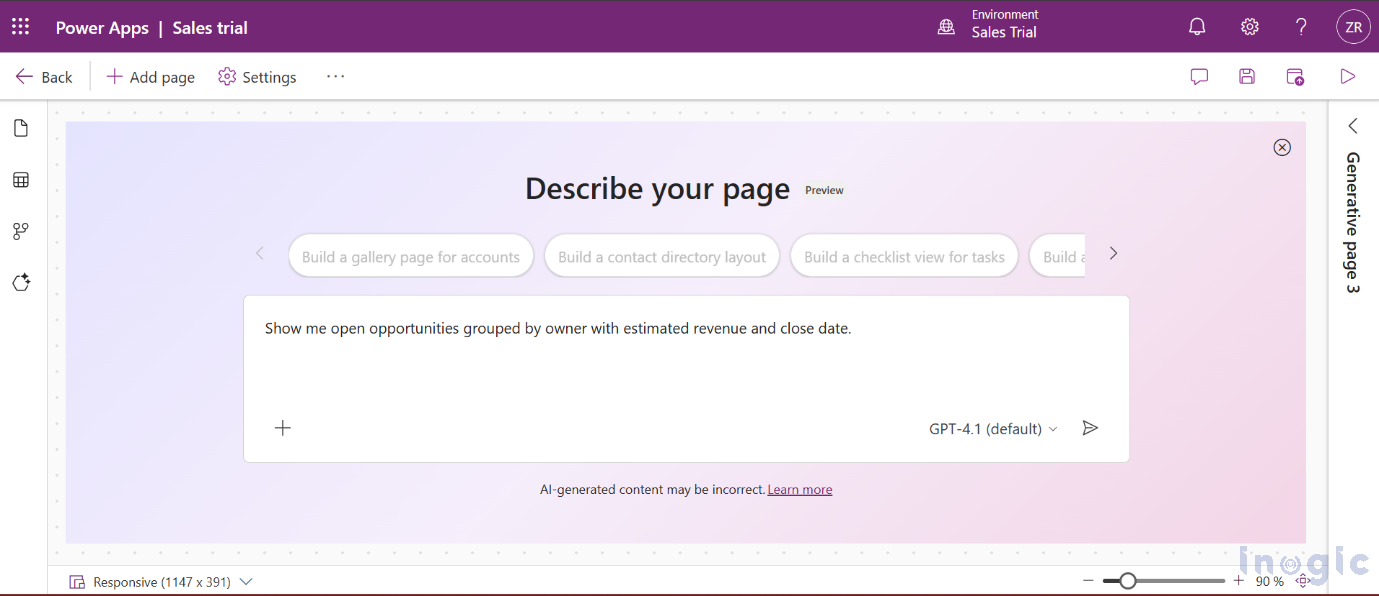Open the Automation flow icon in sidebar

[21, 231]
